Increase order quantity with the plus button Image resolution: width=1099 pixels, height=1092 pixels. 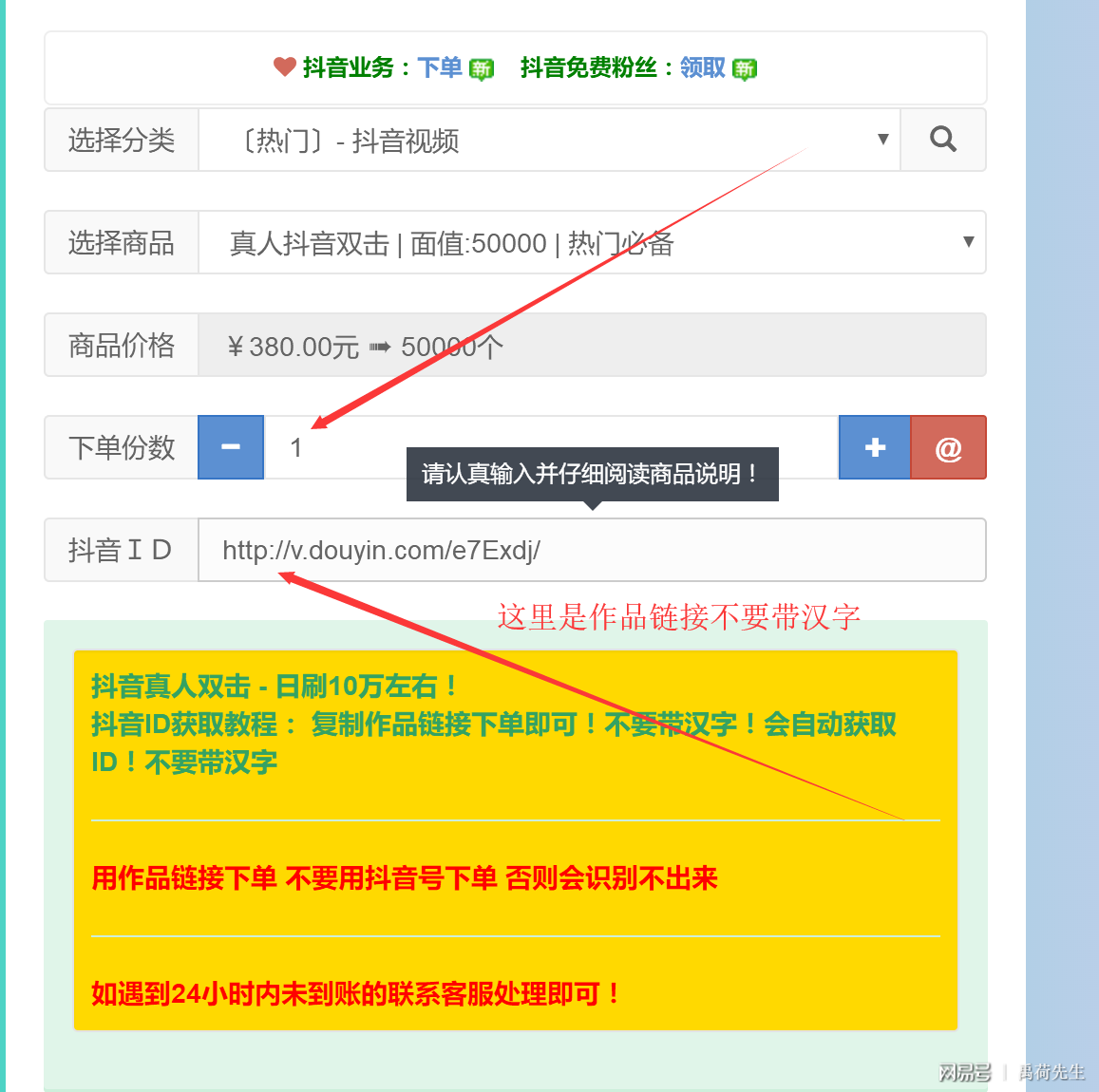coord(875,447)
